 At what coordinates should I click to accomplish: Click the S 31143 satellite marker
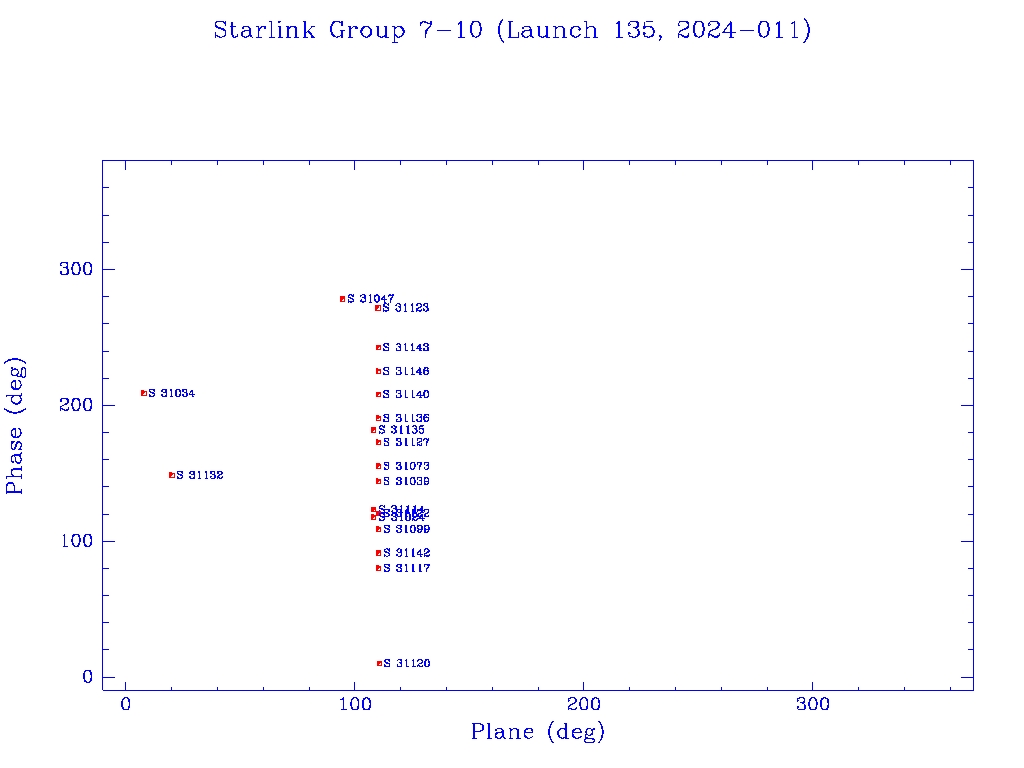[x=378, y=348]
